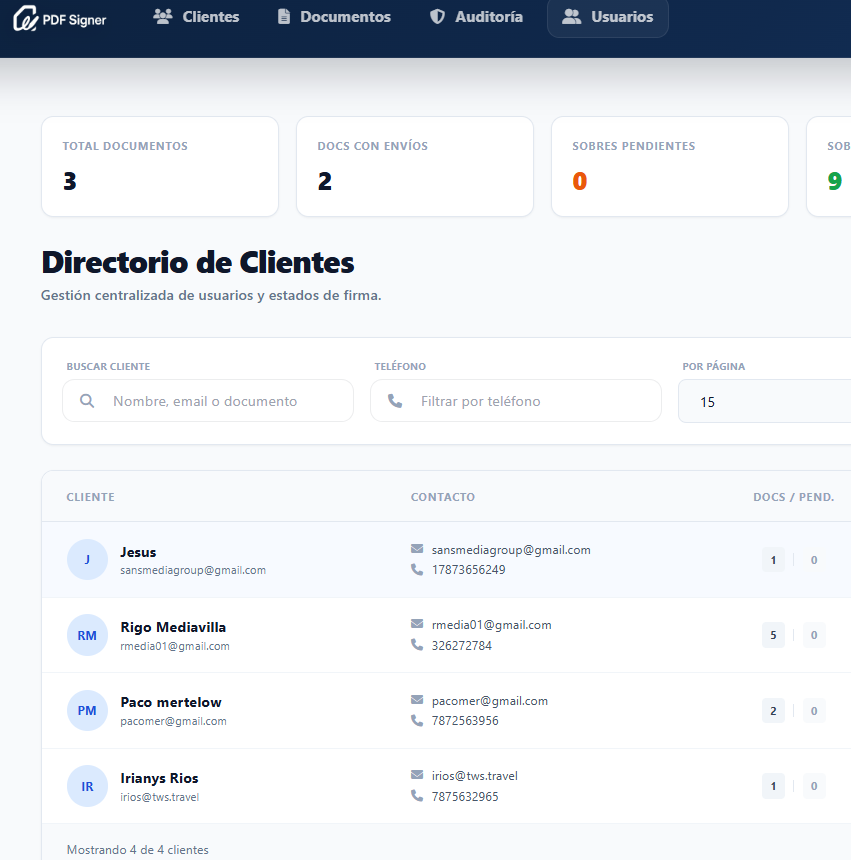Click the RM avatar for Rigo Mediavilla
851x860 pixels.
(87, 635)
